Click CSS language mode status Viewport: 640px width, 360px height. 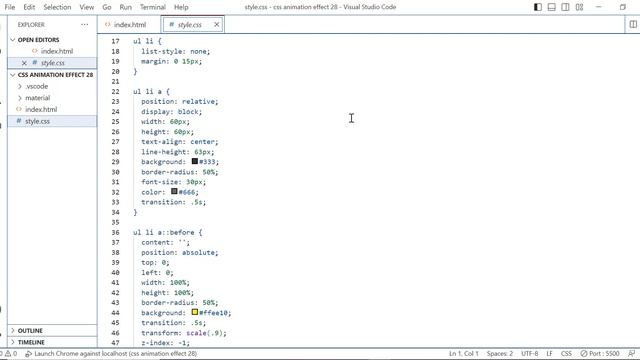pos(566,353)
